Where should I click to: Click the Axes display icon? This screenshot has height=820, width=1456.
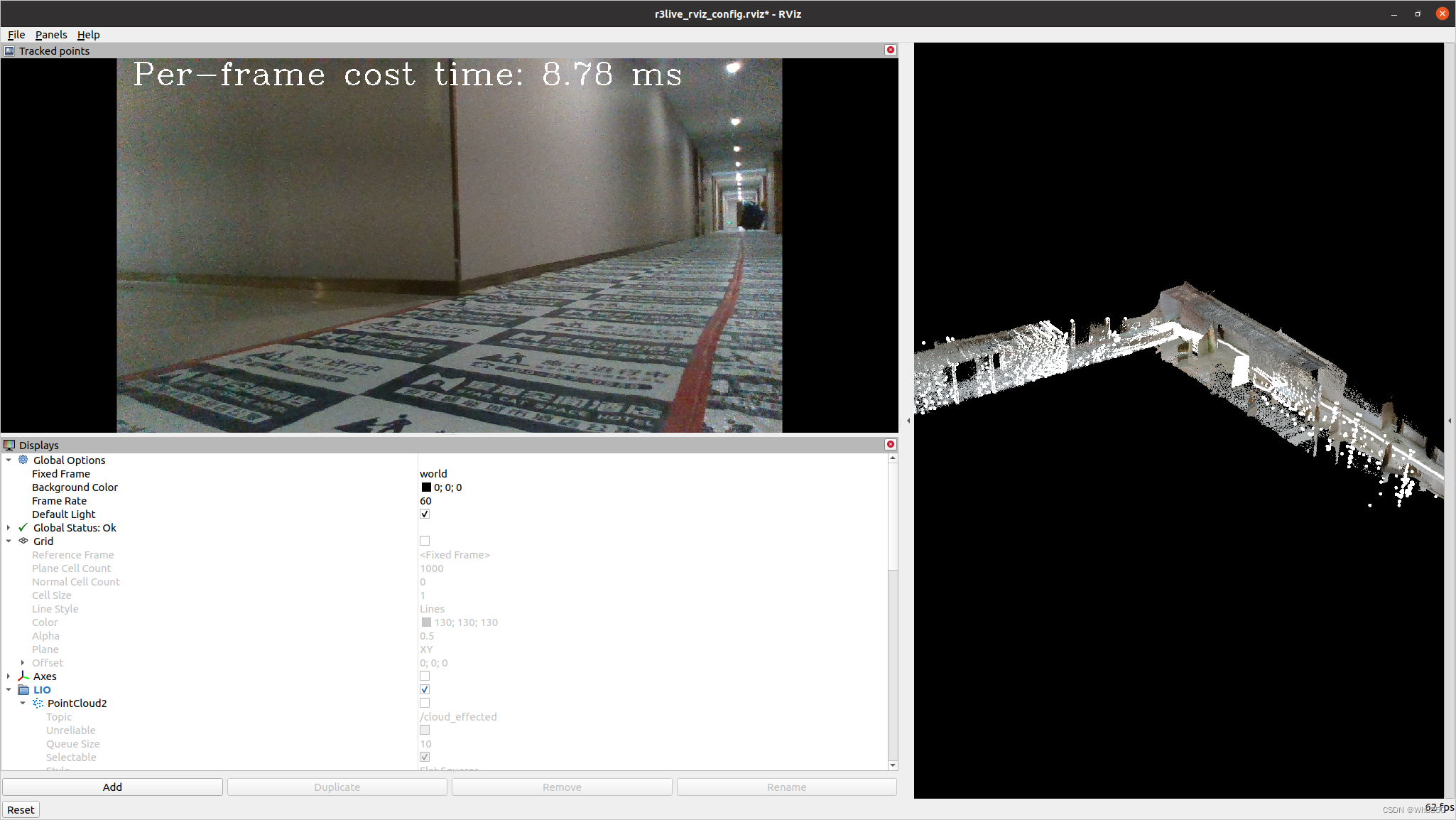click(x=22, y=676)
